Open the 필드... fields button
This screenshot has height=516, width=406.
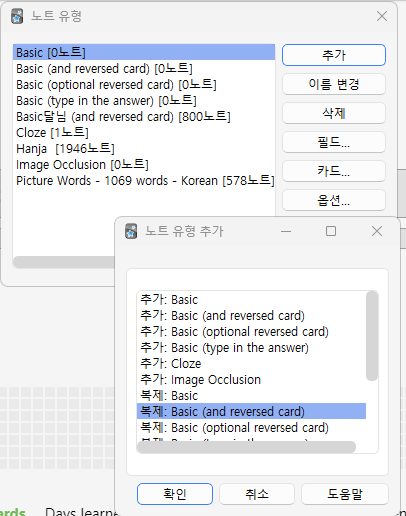(x=334, y=142)
